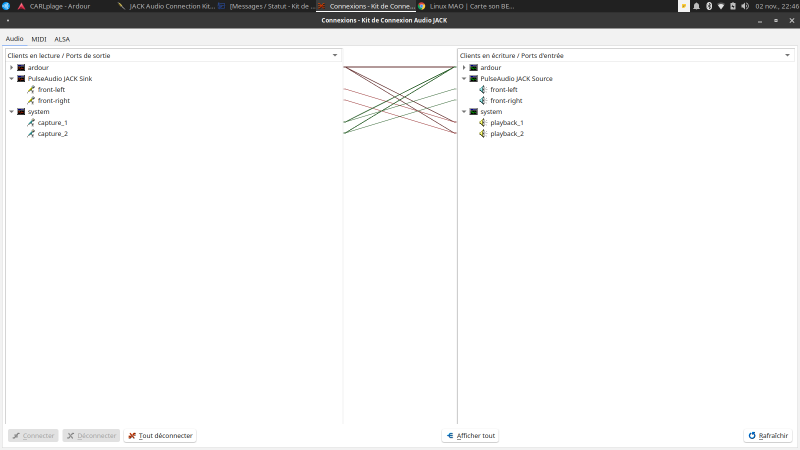This screenshot has width=800, height=450.
Task: Click the yellow tray indicator icon
Action: click(x=684, y=6)
